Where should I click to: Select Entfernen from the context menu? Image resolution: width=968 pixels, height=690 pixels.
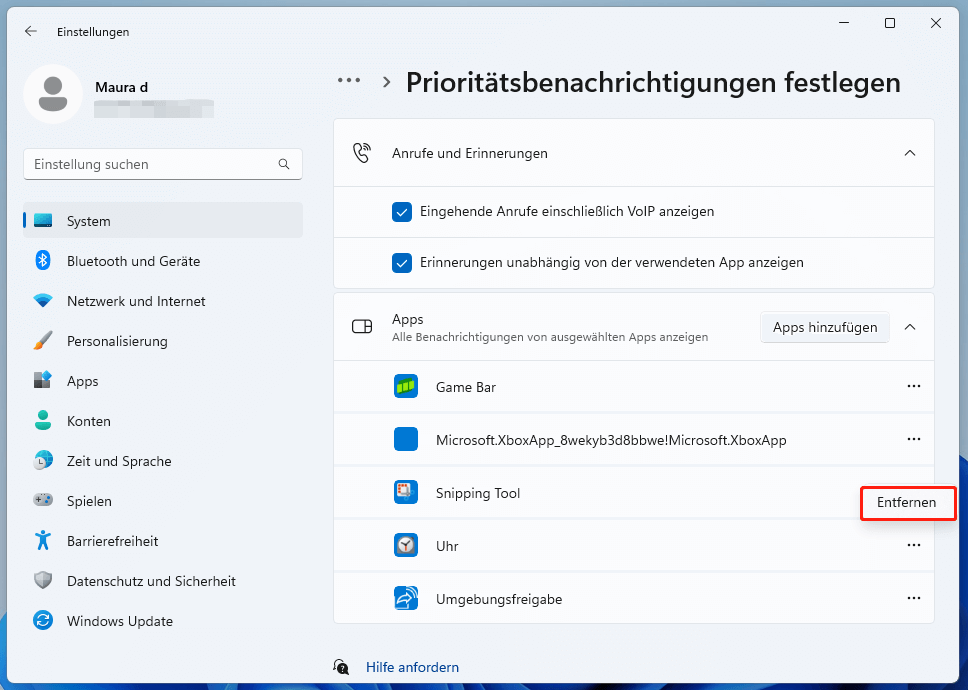click(907, 503)
